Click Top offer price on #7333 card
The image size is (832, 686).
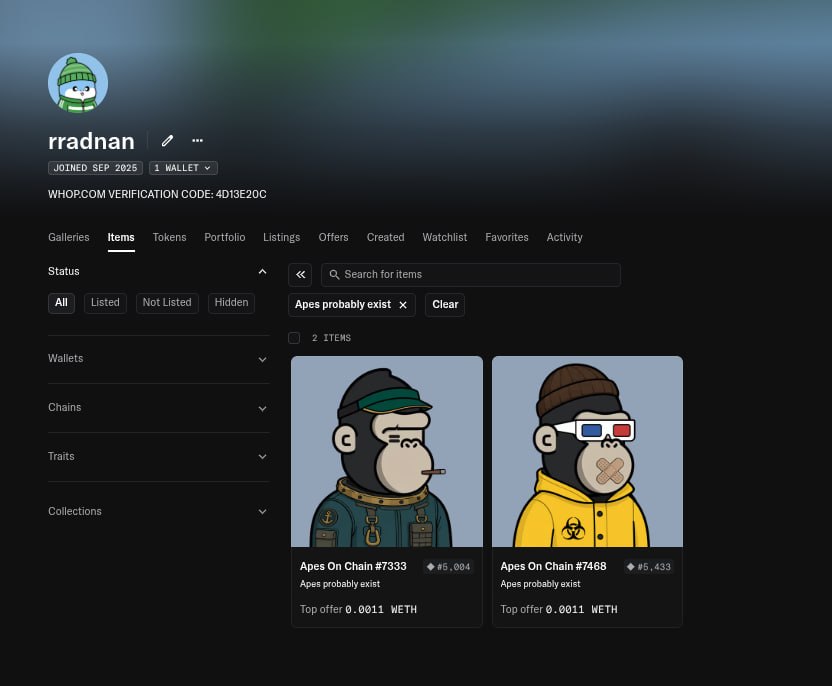point(358,610)
